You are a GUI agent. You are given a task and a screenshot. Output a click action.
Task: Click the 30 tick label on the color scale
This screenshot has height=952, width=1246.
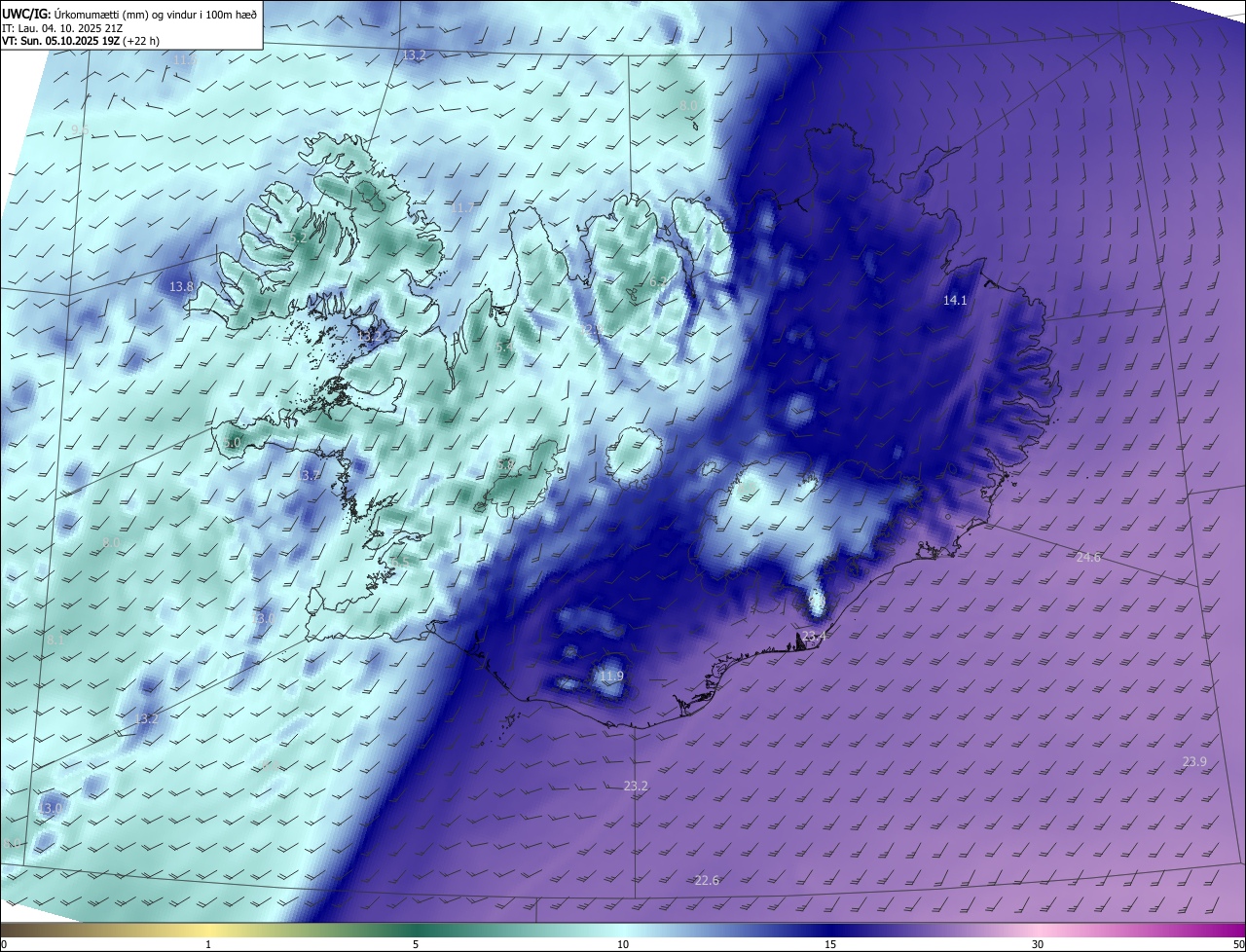[x=1038, y=944]
